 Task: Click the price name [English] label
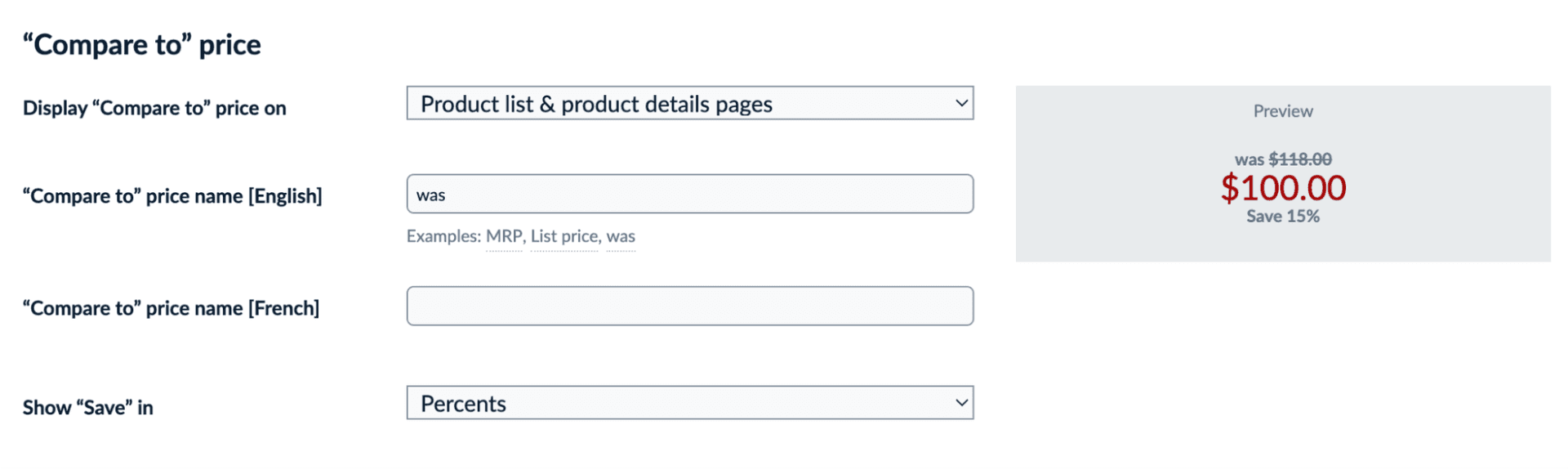coord(172,196)
